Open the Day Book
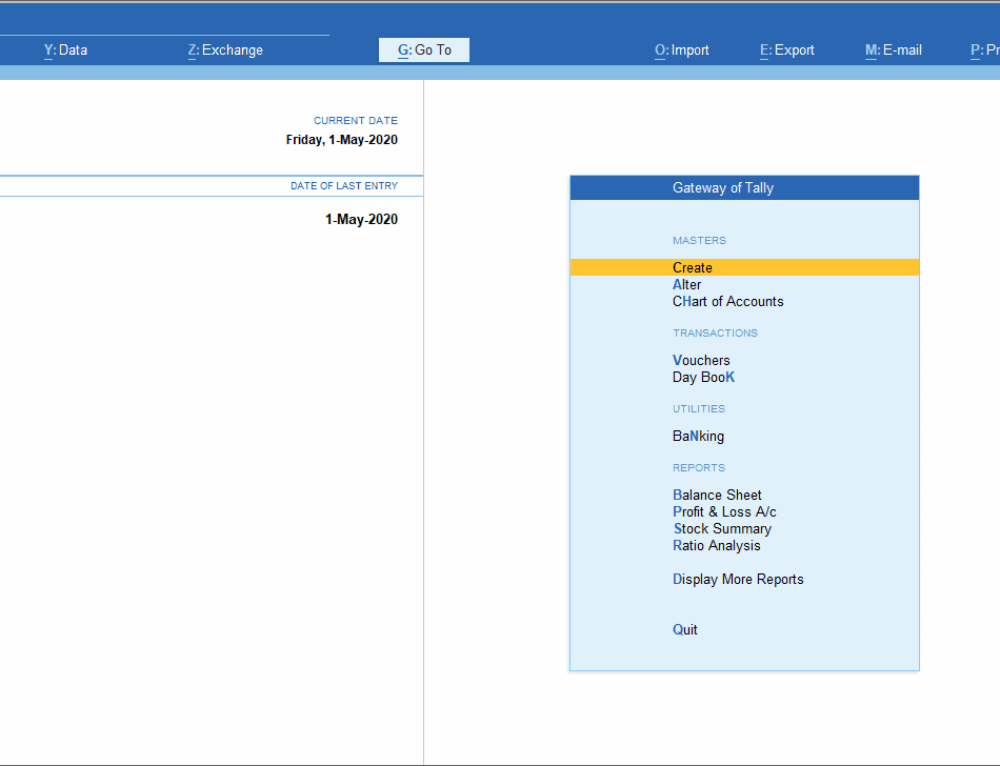 [703, 377]
